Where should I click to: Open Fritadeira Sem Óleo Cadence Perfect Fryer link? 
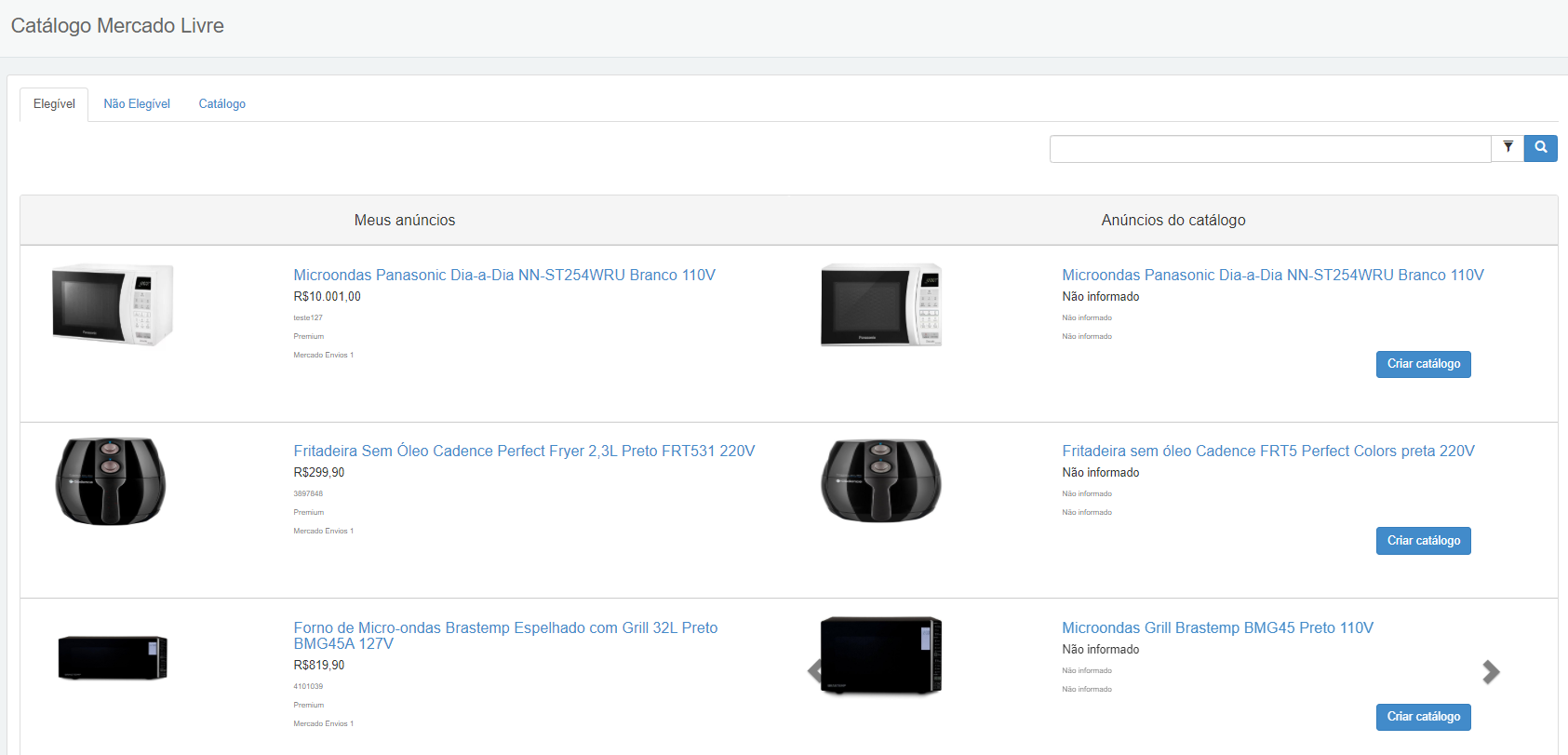coord(524,452)
